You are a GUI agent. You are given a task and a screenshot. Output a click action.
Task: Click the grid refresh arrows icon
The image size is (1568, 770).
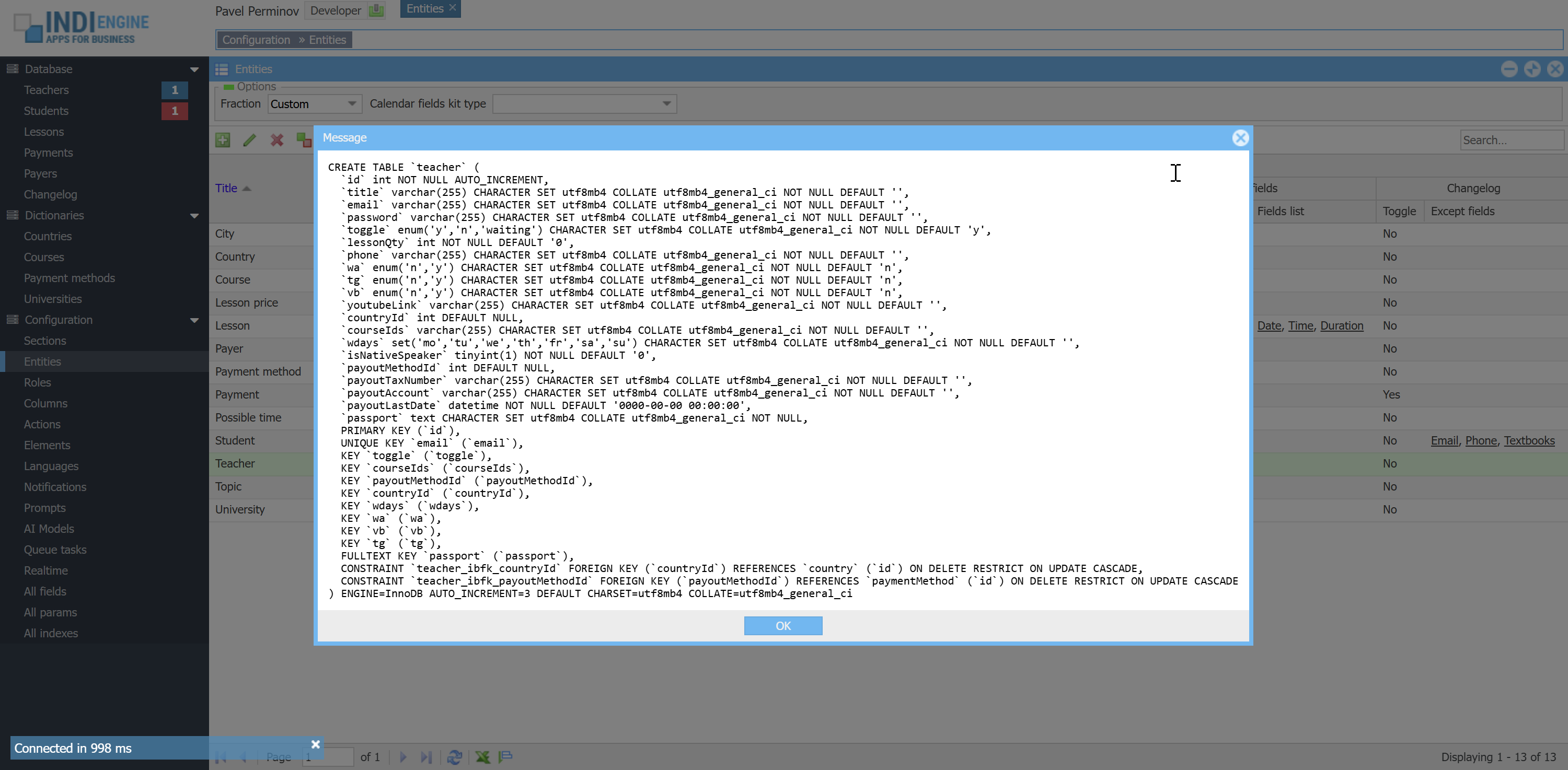click(454, 756)
